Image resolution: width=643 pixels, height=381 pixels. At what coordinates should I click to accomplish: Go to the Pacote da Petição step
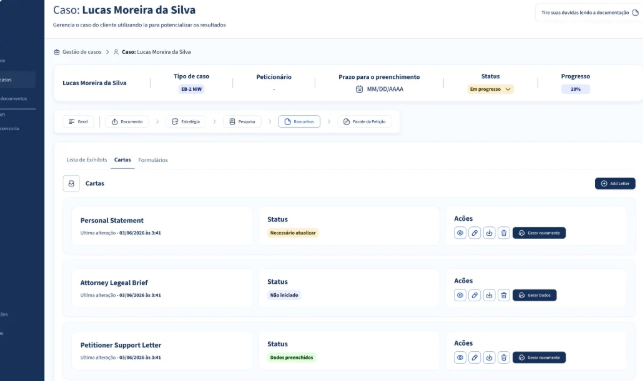click(365, 122)
